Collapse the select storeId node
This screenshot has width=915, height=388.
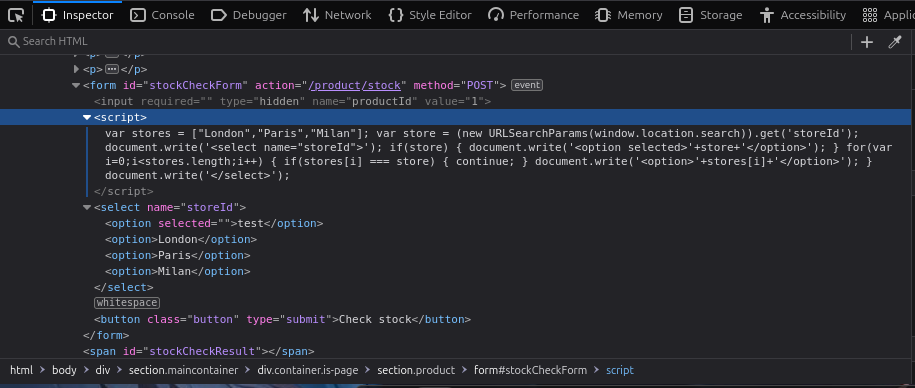tap(87, 207)
